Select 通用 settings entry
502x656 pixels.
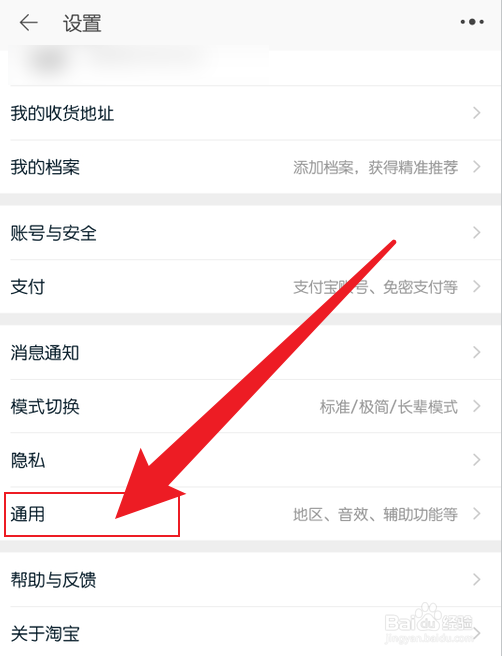point(251,514)
